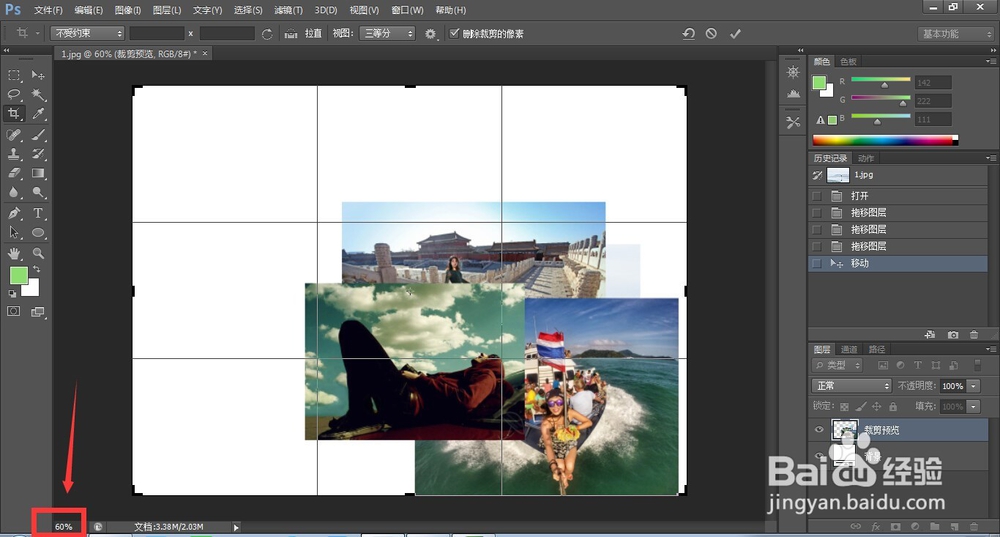This screenshot has height=537, width=1000.
Task: Switch to the 通道 tab
Action: coord(849,349)
